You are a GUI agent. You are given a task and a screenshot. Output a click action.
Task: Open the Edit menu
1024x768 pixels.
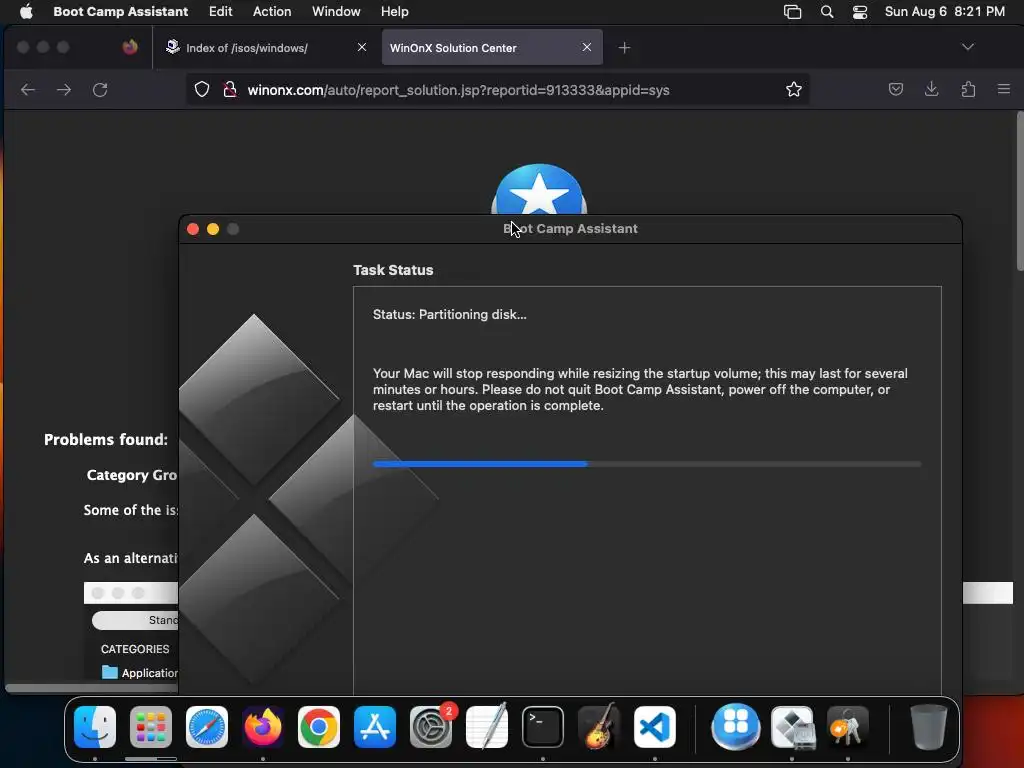coord(221,11)
